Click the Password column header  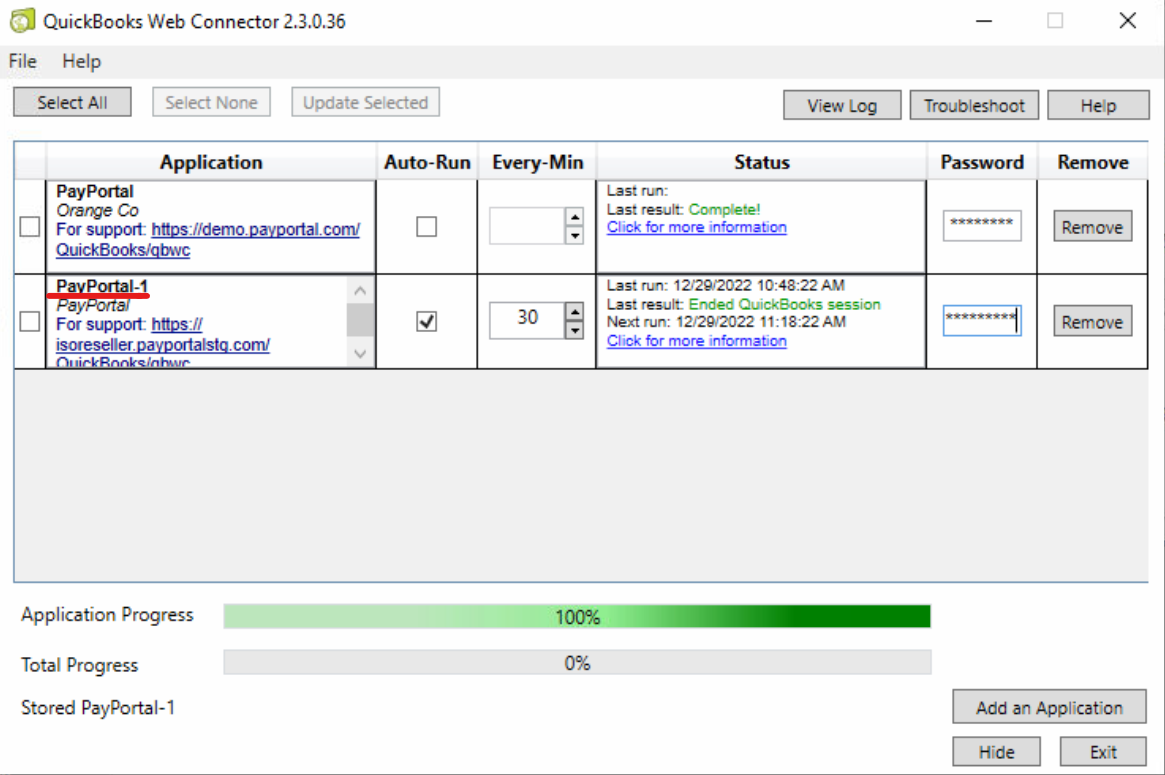coord(981,162)
